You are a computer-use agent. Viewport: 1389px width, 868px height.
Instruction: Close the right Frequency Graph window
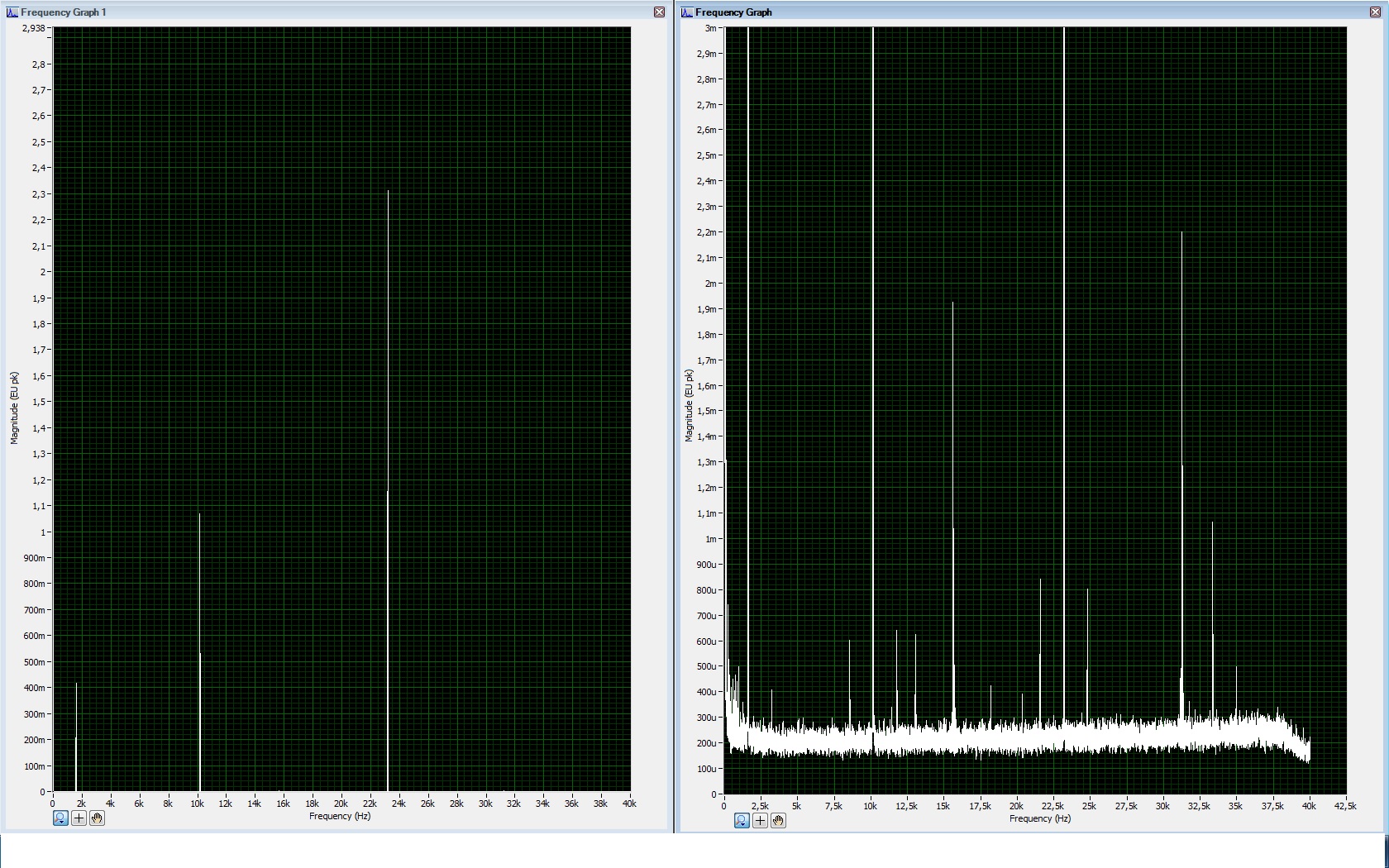tap(1376, 12)
